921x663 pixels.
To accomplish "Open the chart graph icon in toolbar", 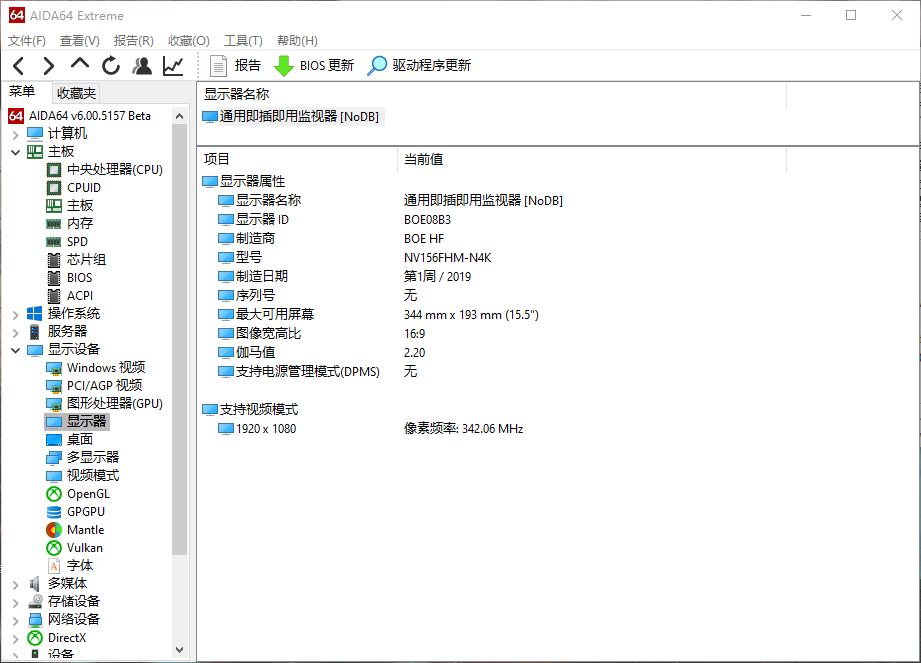I will pos(173,66).
